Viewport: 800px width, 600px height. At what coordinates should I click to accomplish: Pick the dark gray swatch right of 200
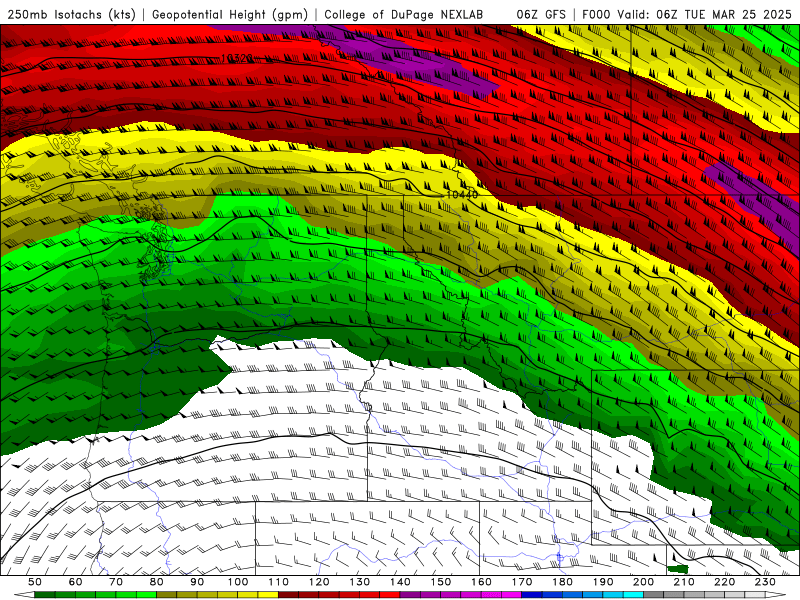pyautogui.click(x=654, y=595)
